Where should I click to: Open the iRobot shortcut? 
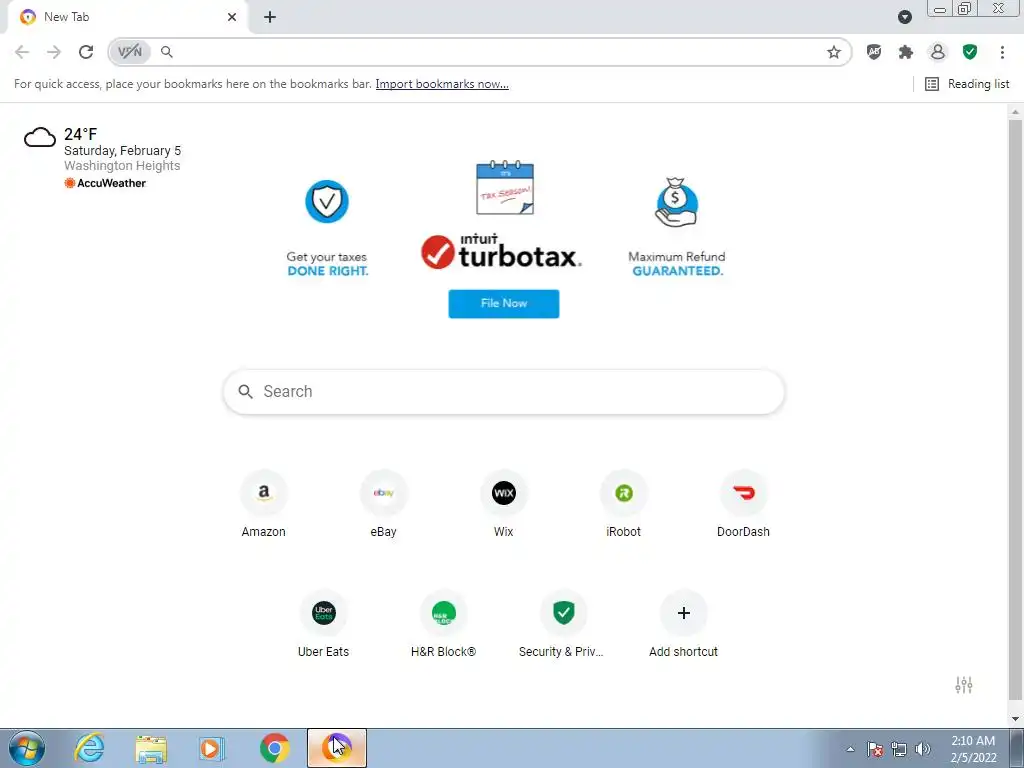point(624,504)
